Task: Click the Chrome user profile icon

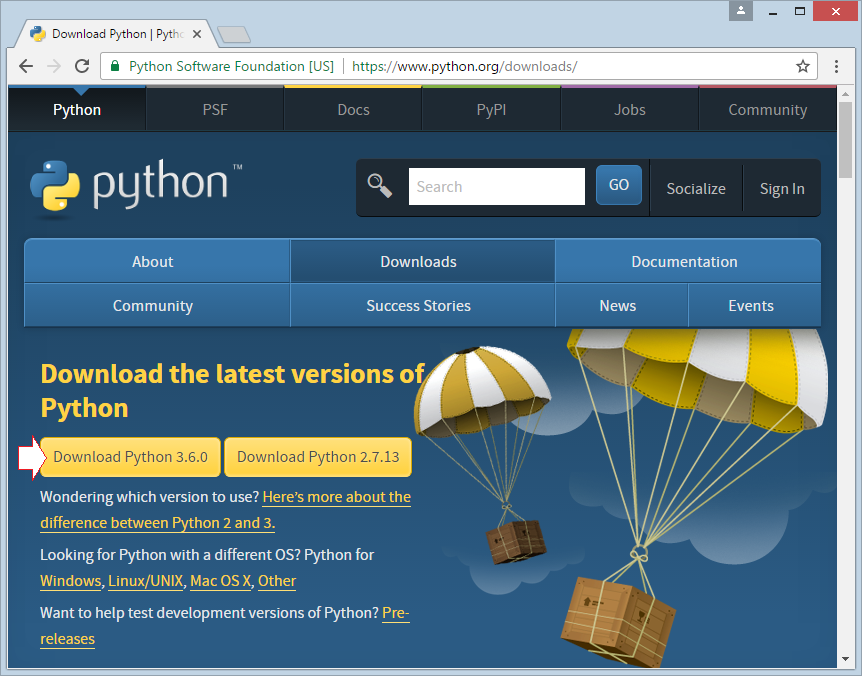Action: [x=741, y=11]
